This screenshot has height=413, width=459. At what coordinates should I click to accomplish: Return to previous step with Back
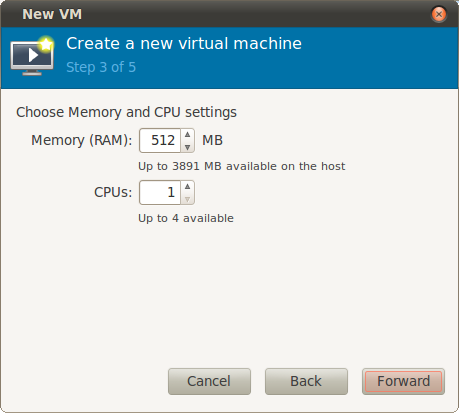tap(306, 381)
